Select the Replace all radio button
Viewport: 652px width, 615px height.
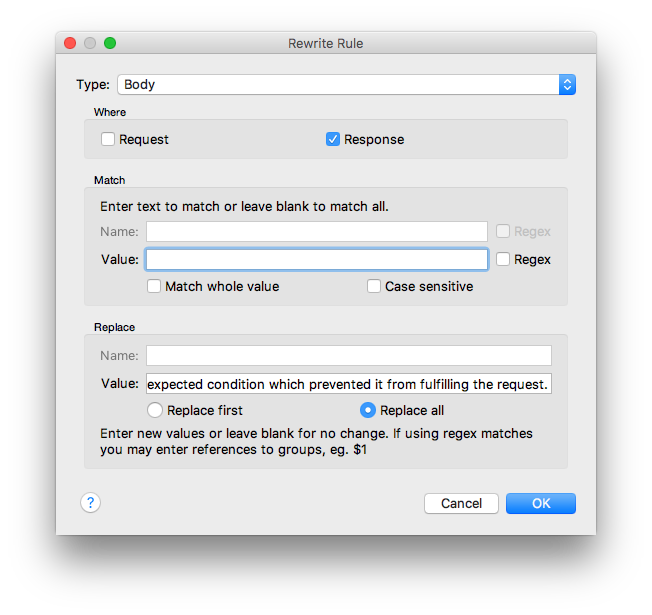[x=368, y=410]
